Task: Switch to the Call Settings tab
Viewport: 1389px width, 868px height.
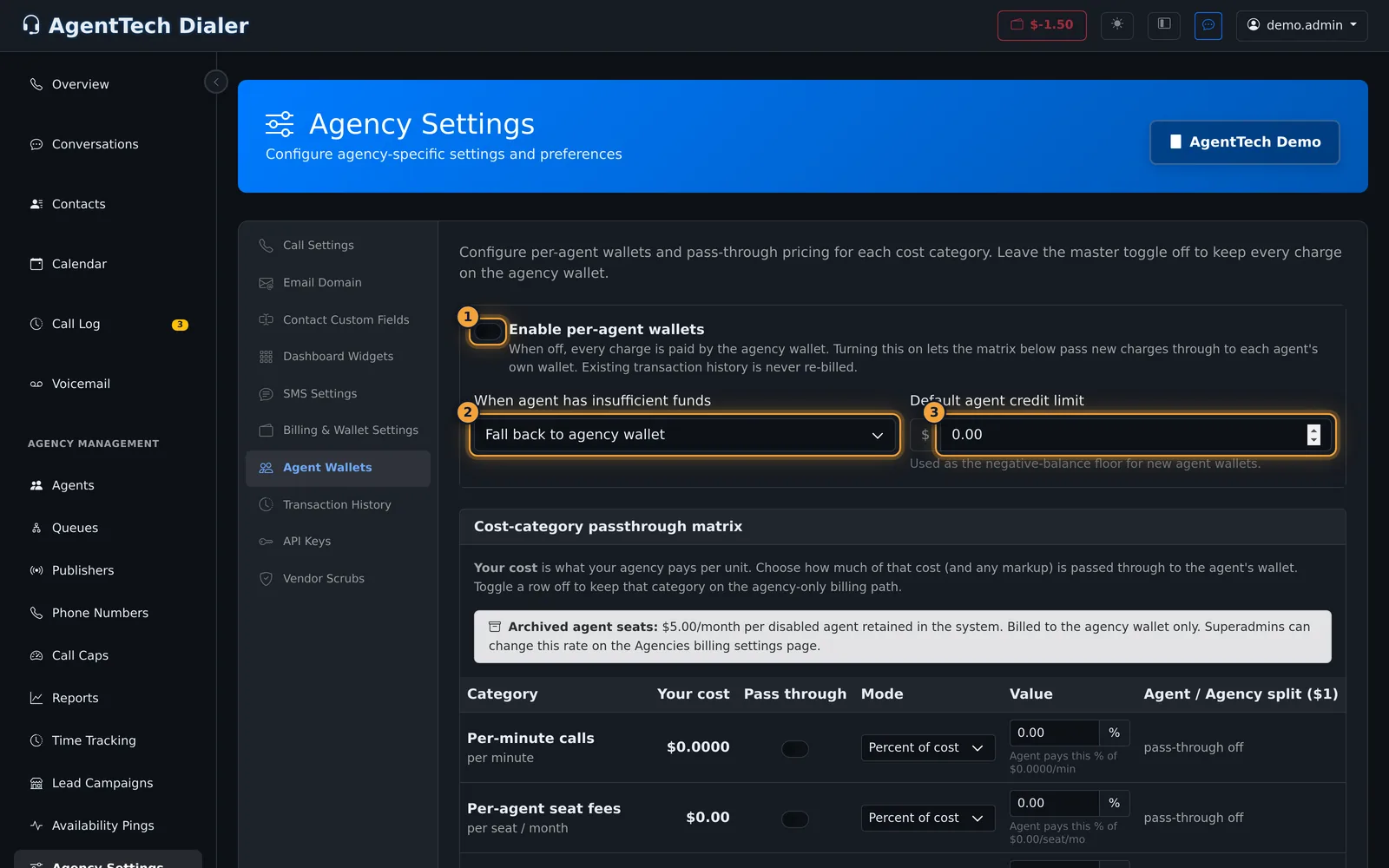Action: pyautogui.click(x=338, y=246)
